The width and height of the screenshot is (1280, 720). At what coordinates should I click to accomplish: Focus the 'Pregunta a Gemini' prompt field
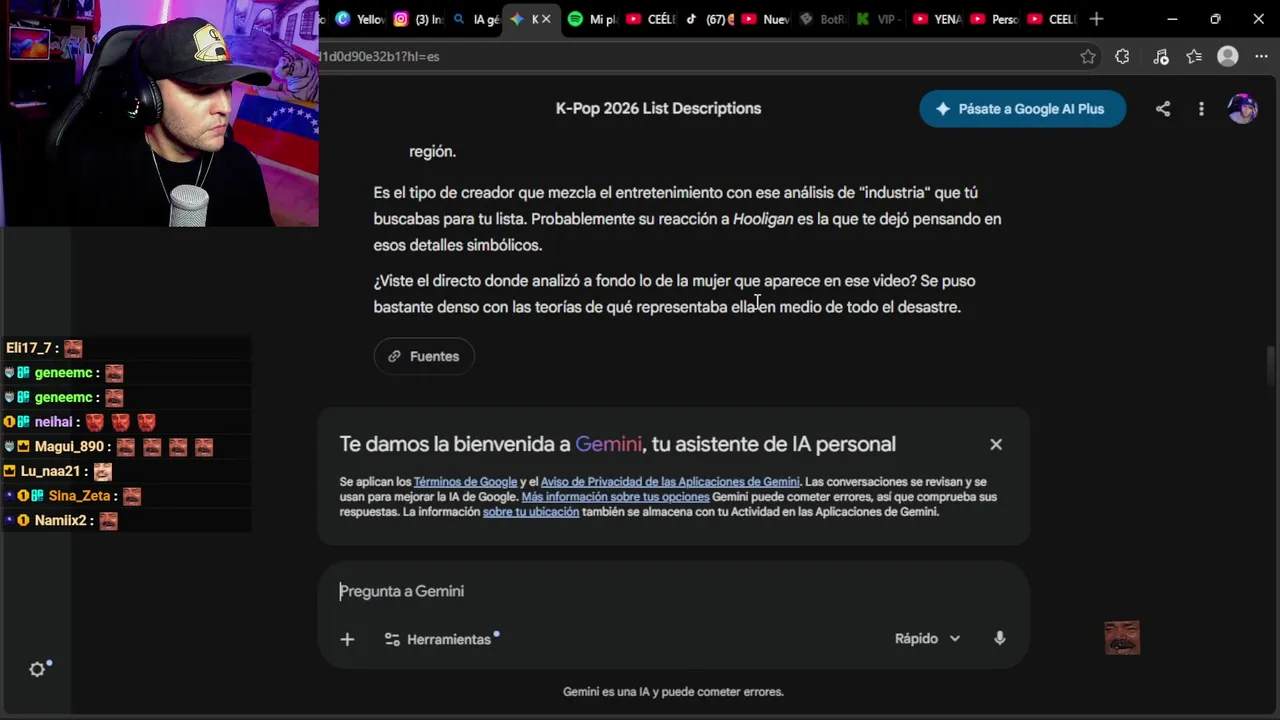click(672, 591)
